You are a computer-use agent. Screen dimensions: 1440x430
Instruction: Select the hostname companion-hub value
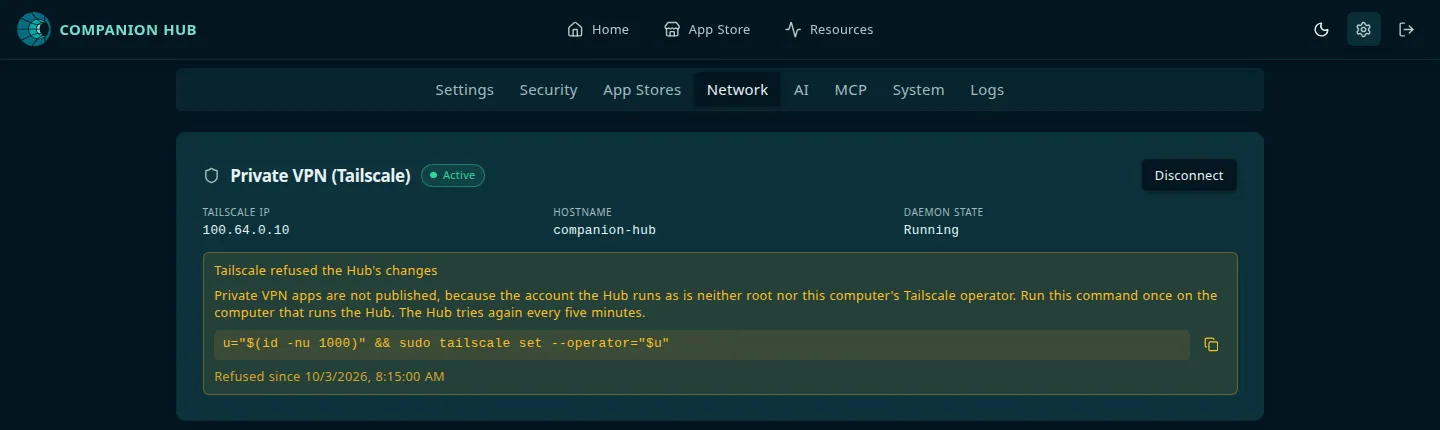tap(605, 230)
